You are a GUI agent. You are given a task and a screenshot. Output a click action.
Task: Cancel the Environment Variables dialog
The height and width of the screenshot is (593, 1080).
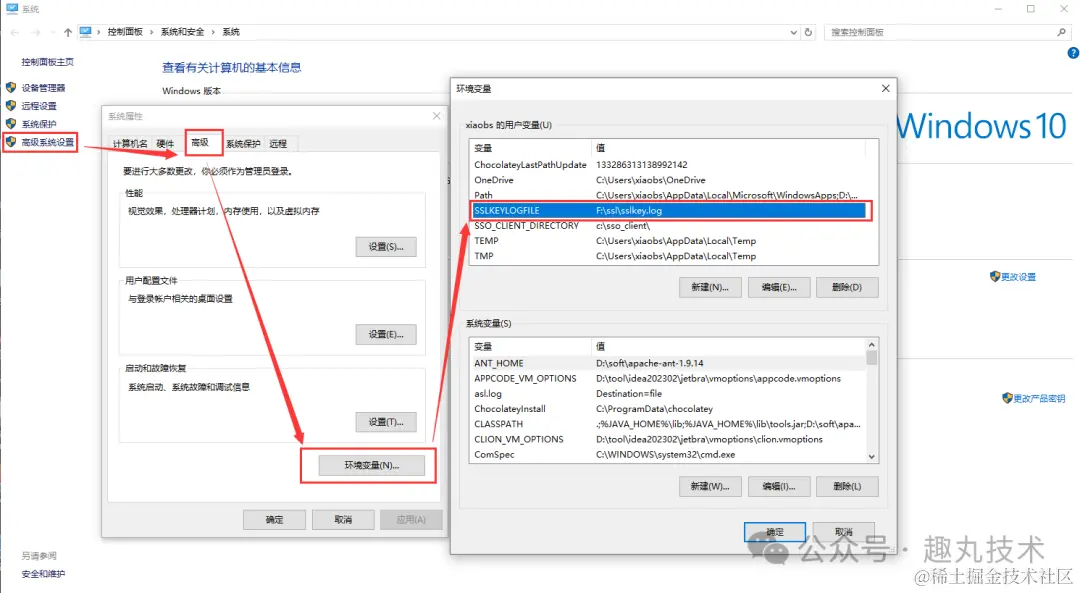(x=844, y=532)
